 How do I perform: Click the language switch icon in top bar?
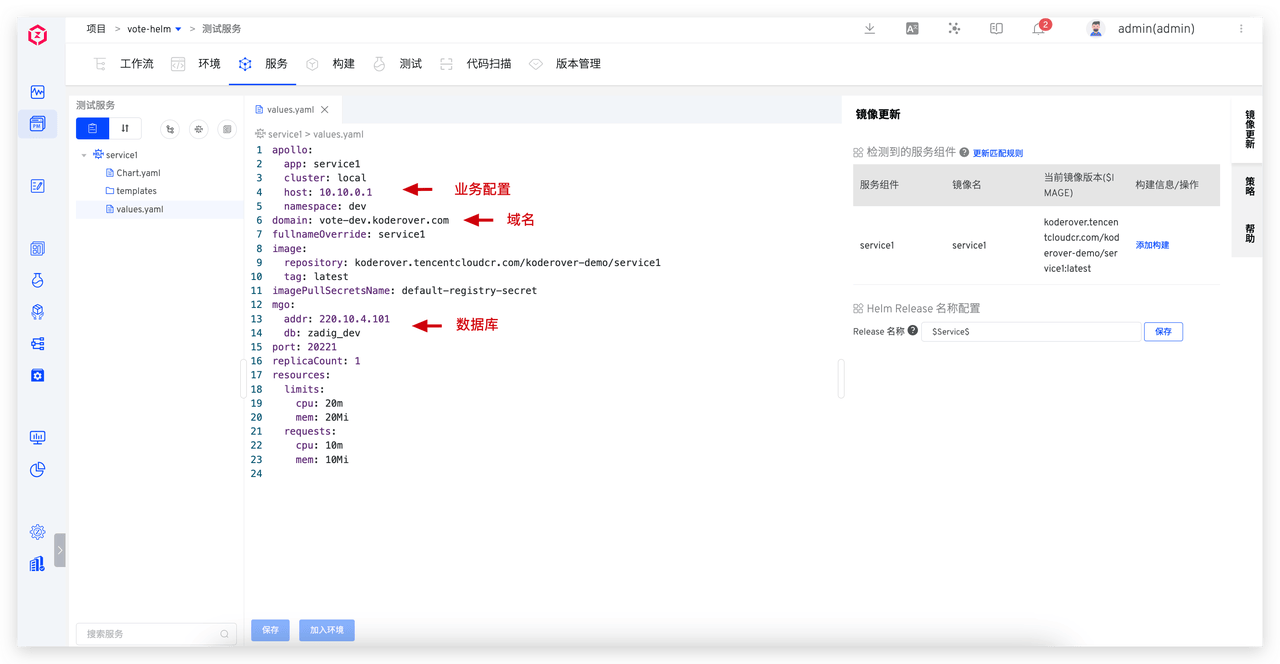911,28
